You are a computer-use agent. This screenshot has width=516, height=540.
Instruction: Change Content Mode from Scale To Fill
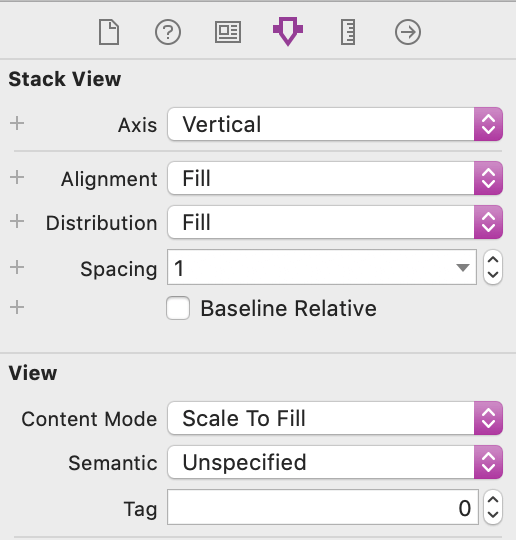pyautogui.click(x=335, y=418)
